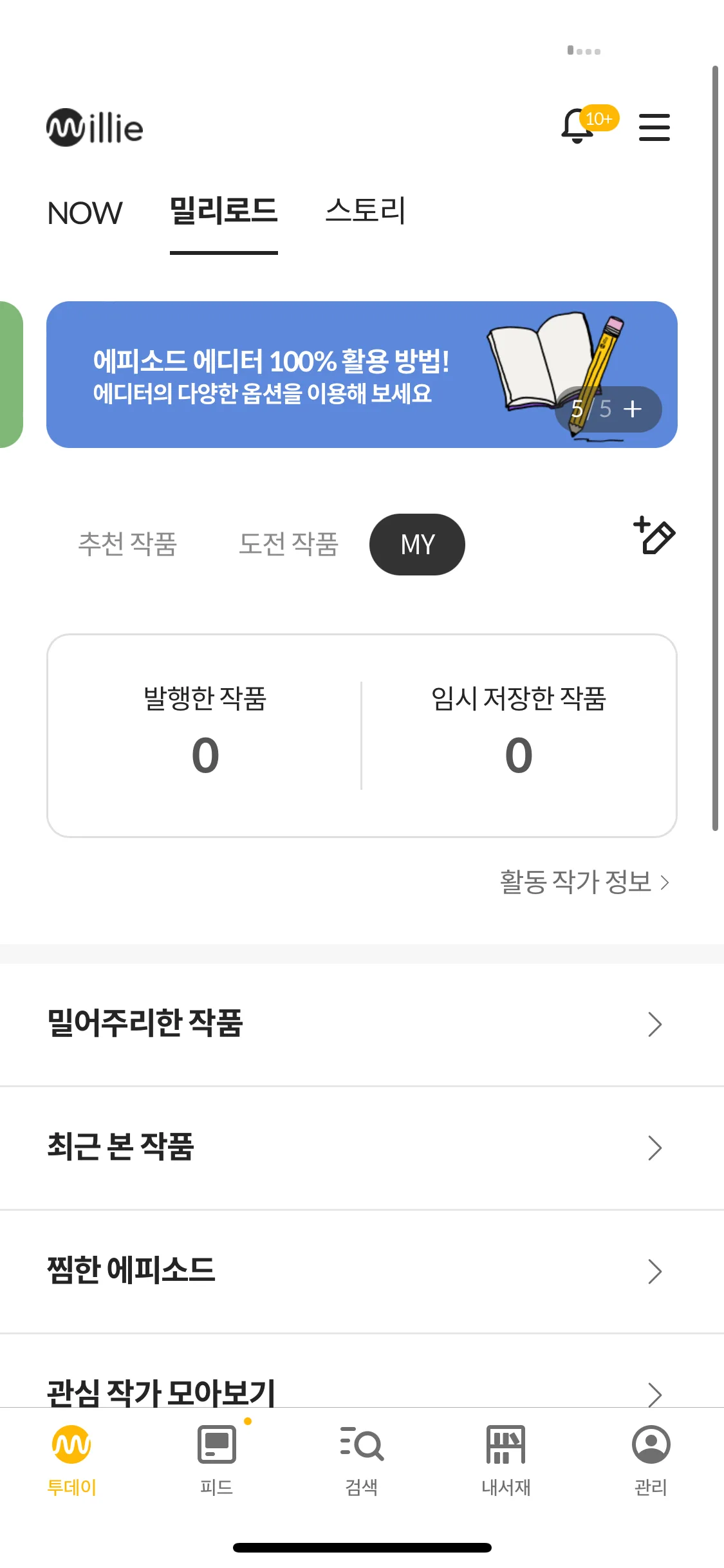Viewport: 724px width, 1568px height.
Task: Select the 도전 작품 filter
Action: (288, 544)
